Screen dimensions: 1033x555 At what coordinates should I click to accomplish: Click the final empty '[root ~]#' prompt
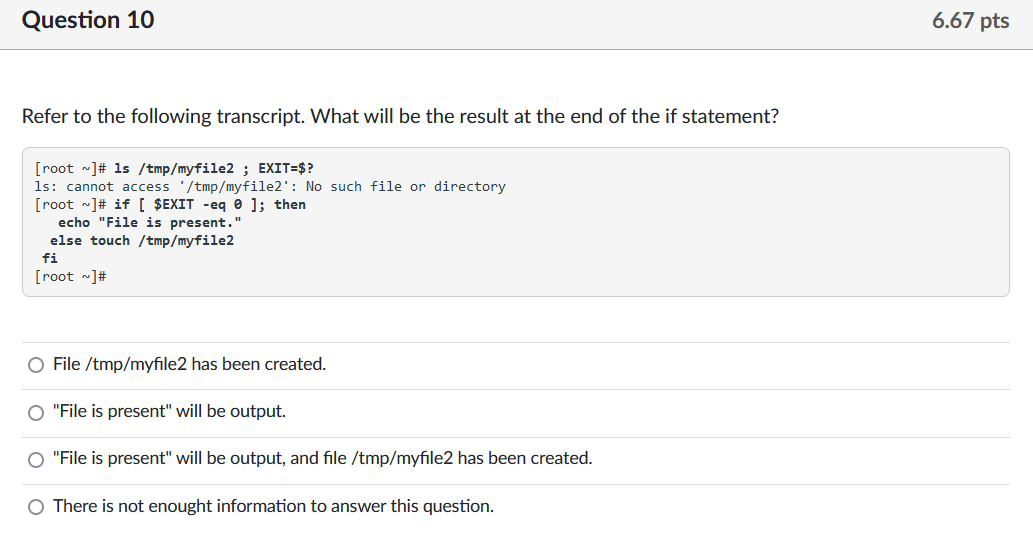70,276
